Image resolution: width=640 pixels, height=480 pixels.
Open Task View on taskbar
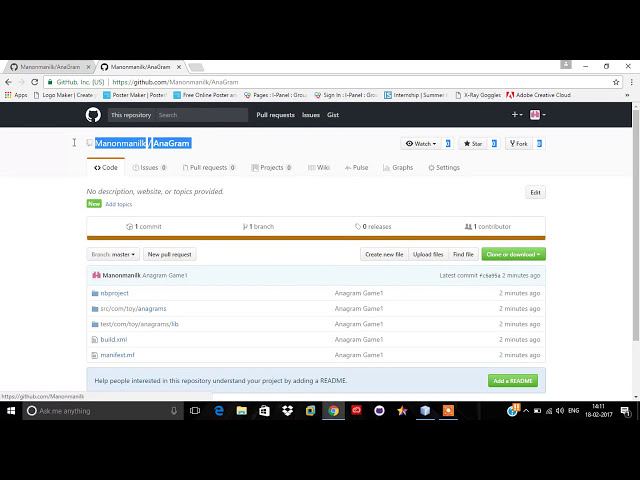click(x=195, y=411)
